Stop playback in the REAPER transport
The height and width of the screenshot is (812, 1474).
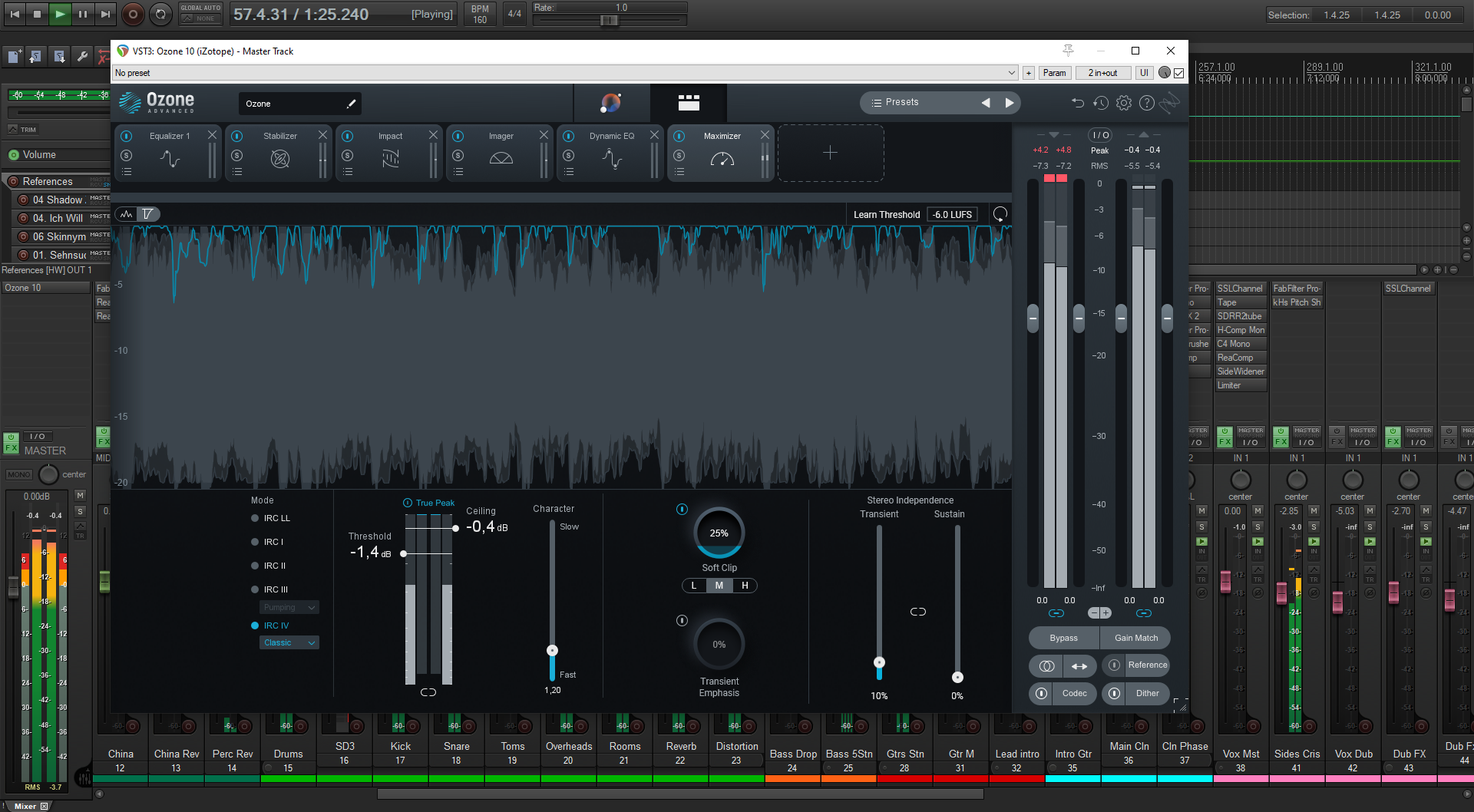[x=37, y=14]
